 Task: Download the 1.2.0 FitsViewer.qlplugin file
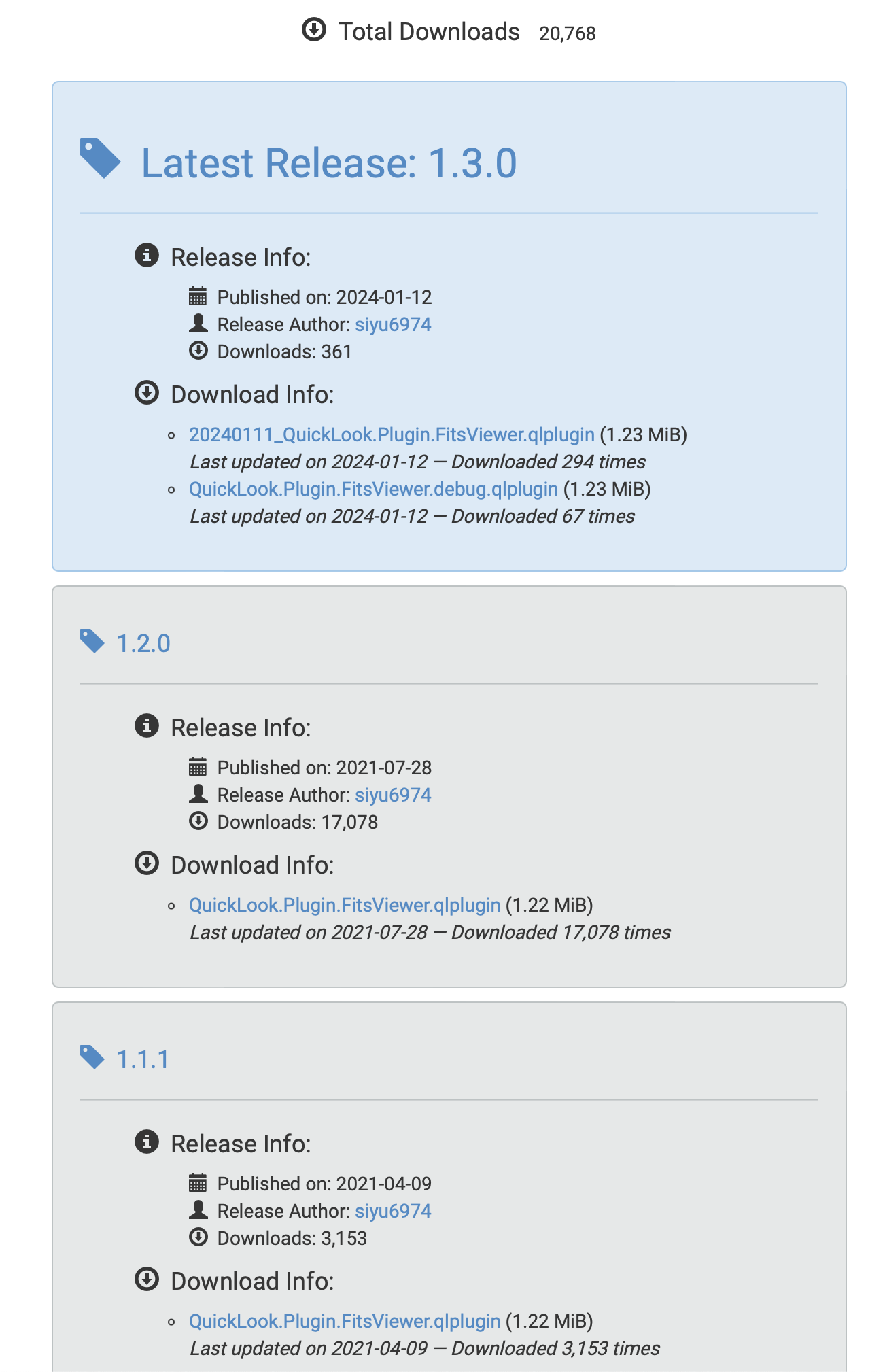[x=345, y=905]
